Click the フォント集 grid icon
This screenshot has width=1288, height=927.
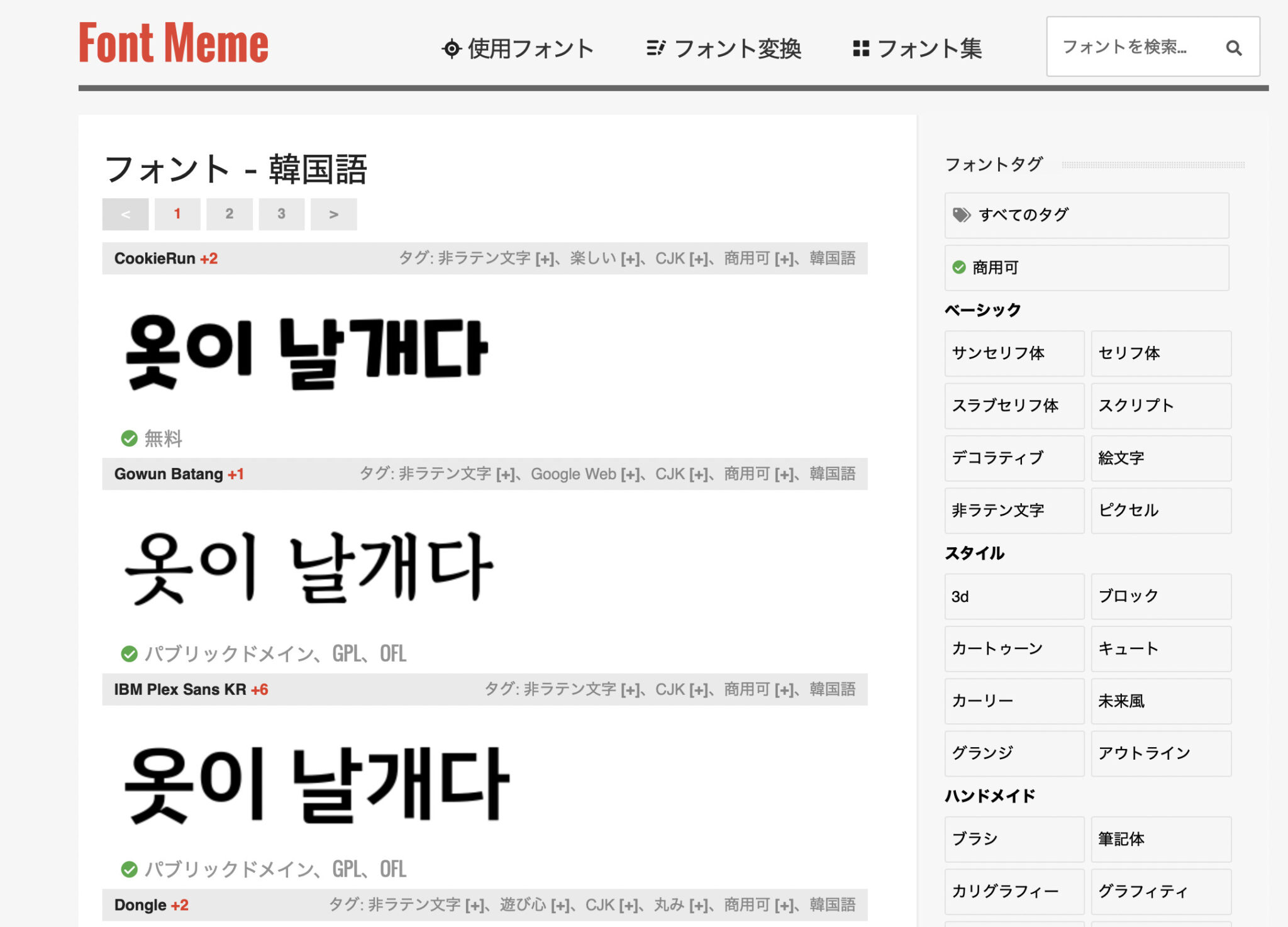coord(860,48)
